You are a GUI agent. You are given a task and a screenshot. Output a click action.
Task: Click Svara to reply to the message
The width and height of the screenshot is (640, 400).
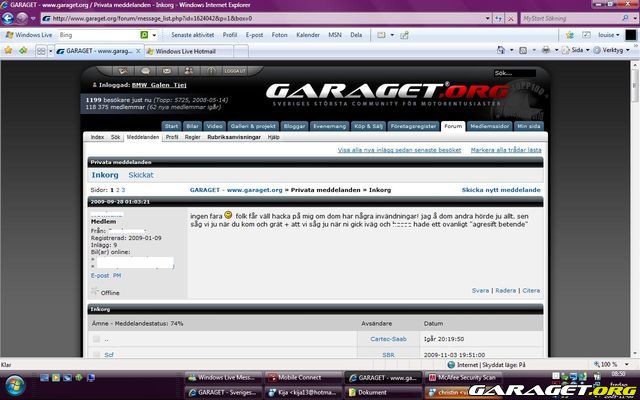(480, 291)
